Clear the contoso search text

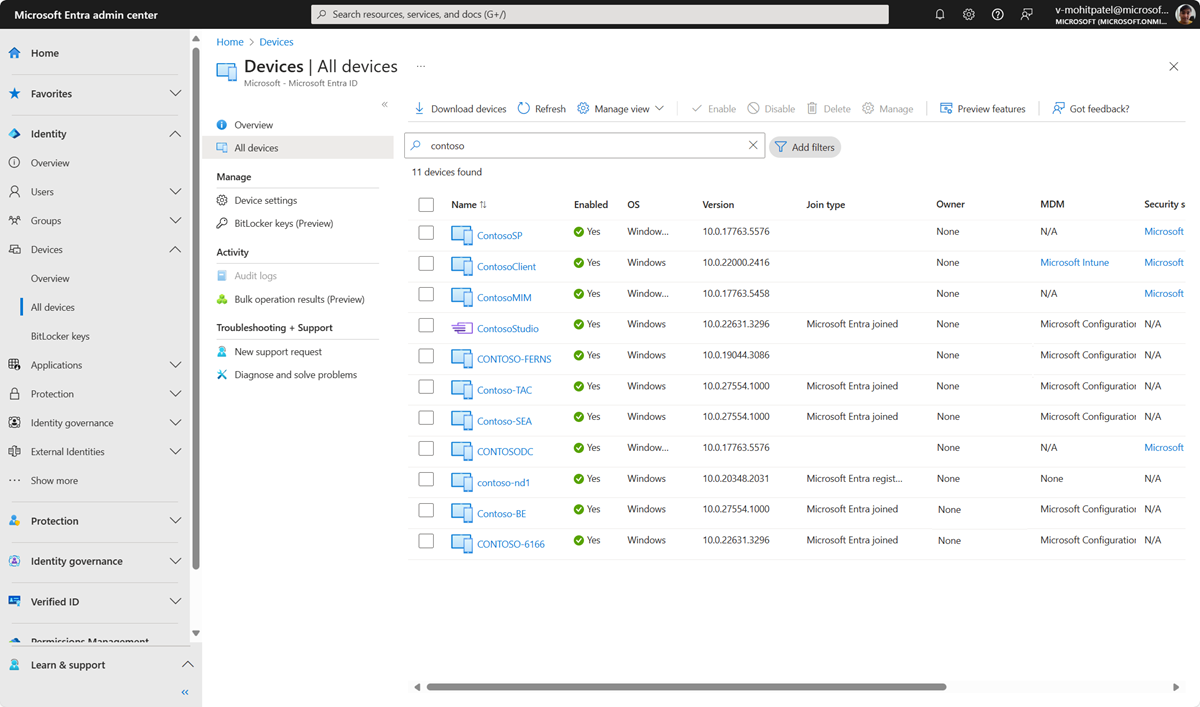[753, 146]
